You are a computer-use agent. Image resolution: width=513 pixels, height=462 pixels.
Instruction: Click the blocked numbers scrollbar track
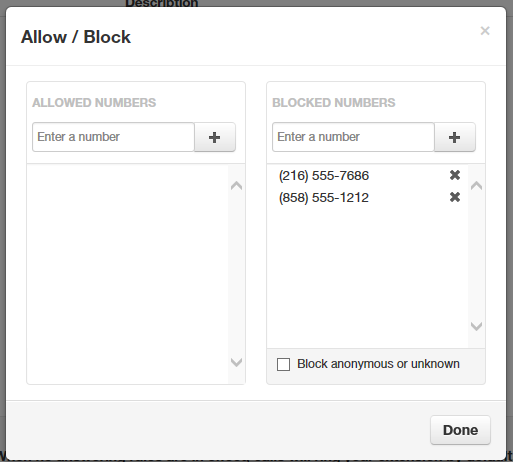[x=476, y=256]
